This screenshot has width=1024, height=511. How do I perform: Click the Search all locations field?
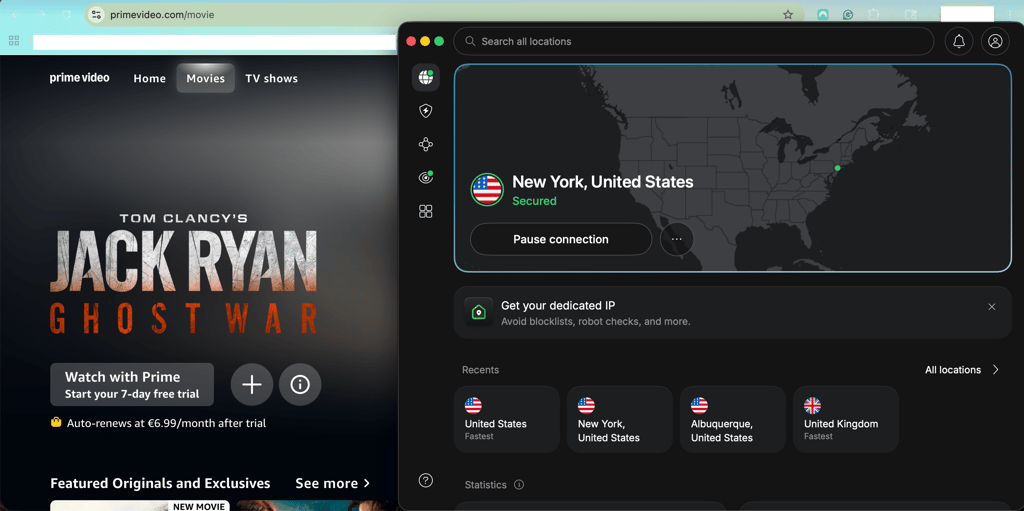(x=694, y=41)
